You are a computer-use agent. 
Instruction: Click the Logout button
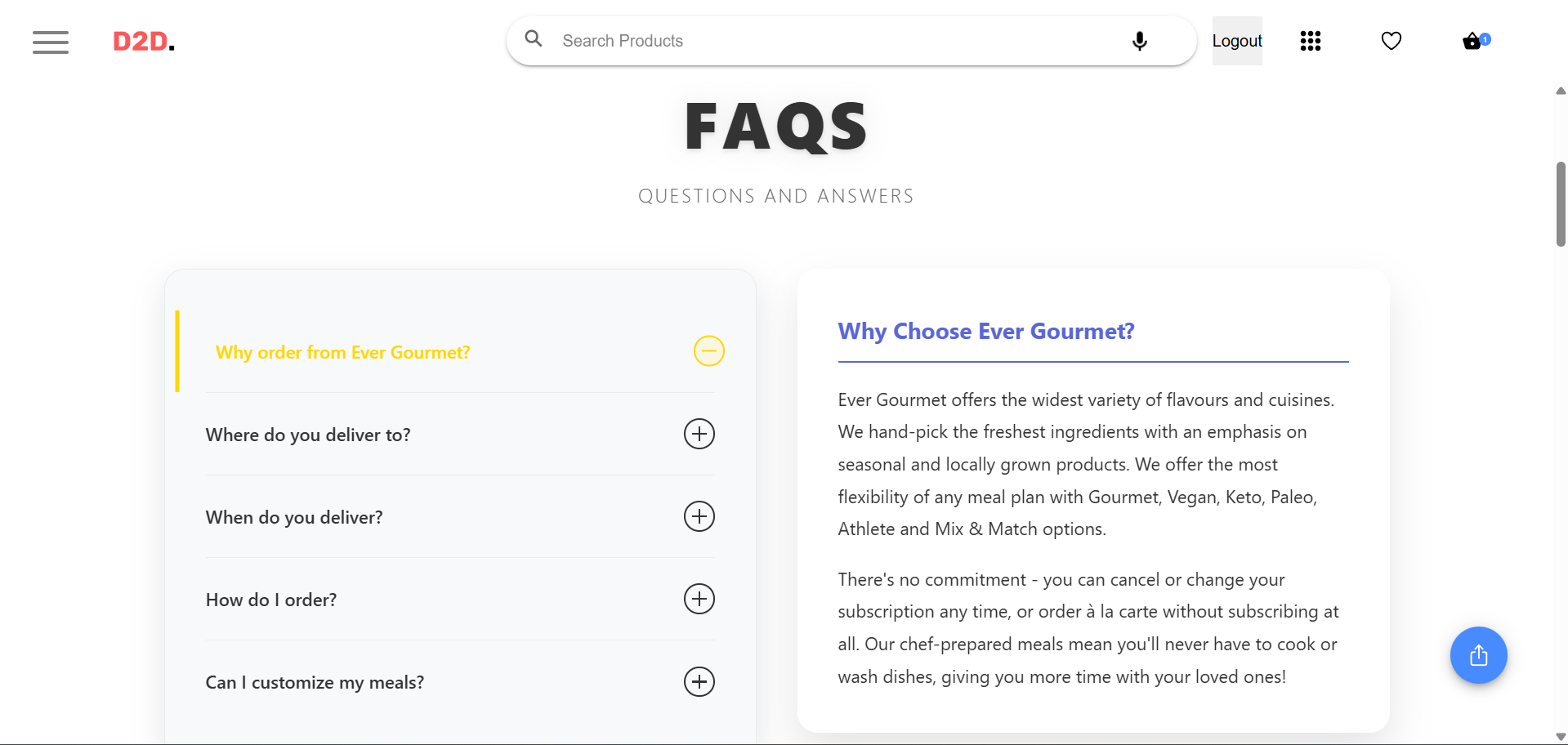point(1237,41)
